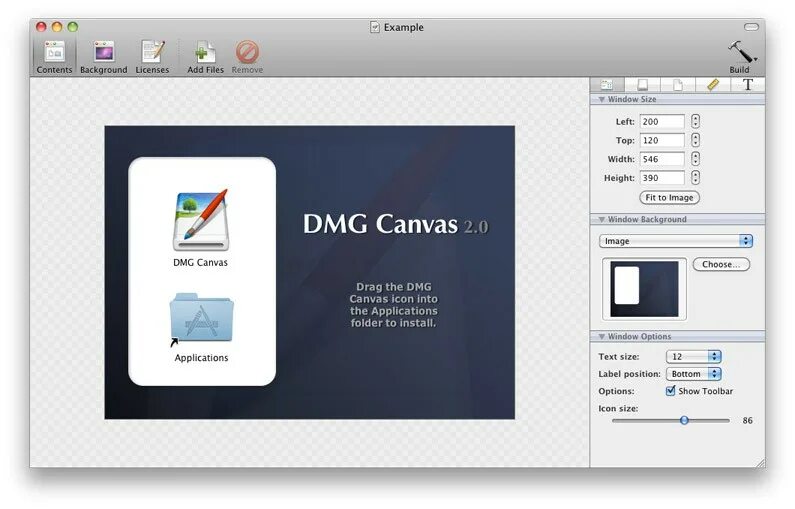Collapse the Window Size section
The width and height of the screenshot is (795, 509).
pos(602,99)
